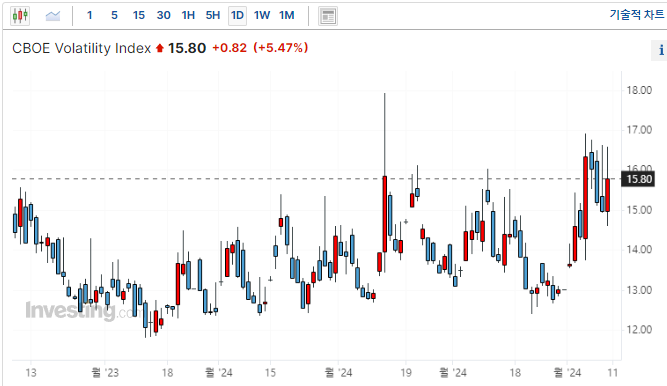Switch to the 5H timeframe
667x386 pixels.
click(213, 16)
